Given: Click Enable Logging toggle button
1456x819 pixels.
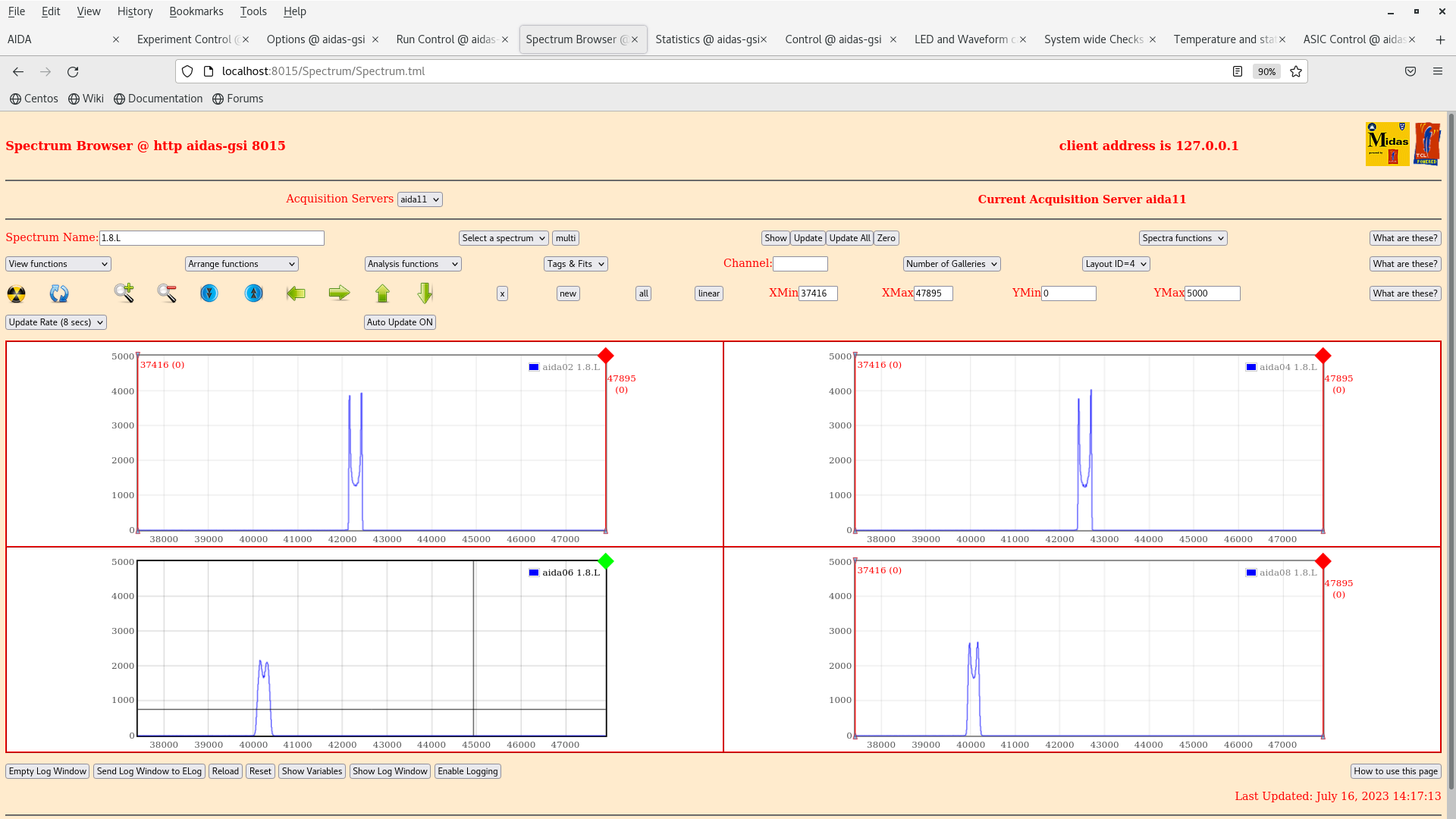Looking at the screenshot, I should (x=467, y=771).
